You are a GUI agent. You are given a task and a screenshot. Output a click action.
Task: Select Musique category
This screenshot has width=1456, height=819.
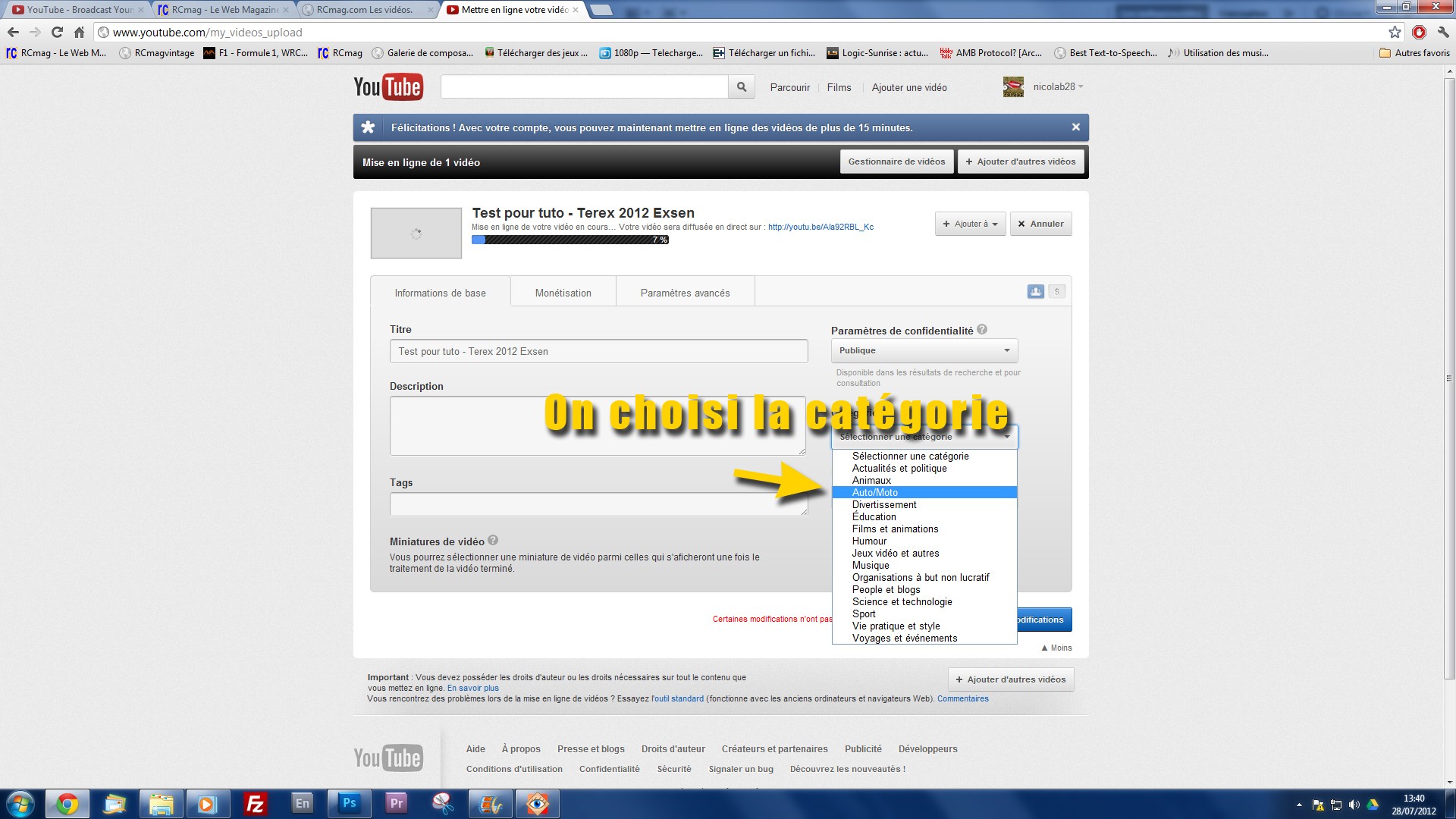tap(924, 565)
